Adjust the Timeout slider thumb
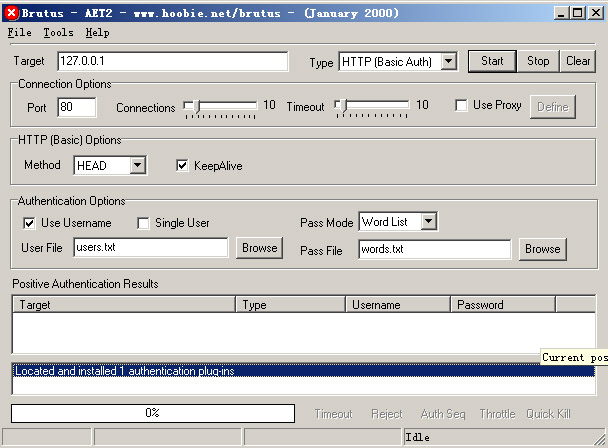The width and height of the screenshot is (608, 448). pyautogui.click(x=344, y=106)
